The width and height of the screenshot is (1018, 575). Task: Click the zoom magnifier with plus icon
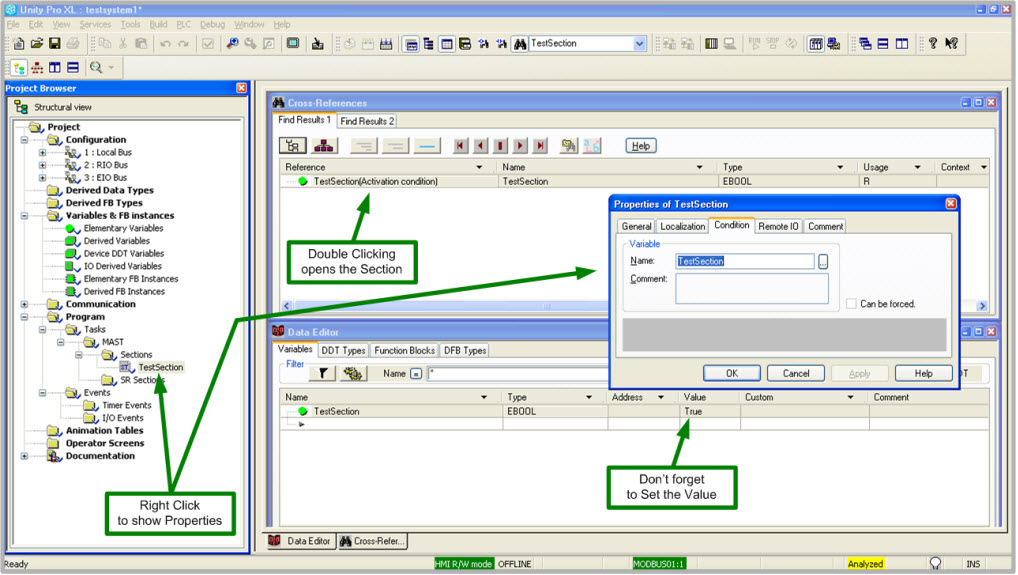(232, 43)
